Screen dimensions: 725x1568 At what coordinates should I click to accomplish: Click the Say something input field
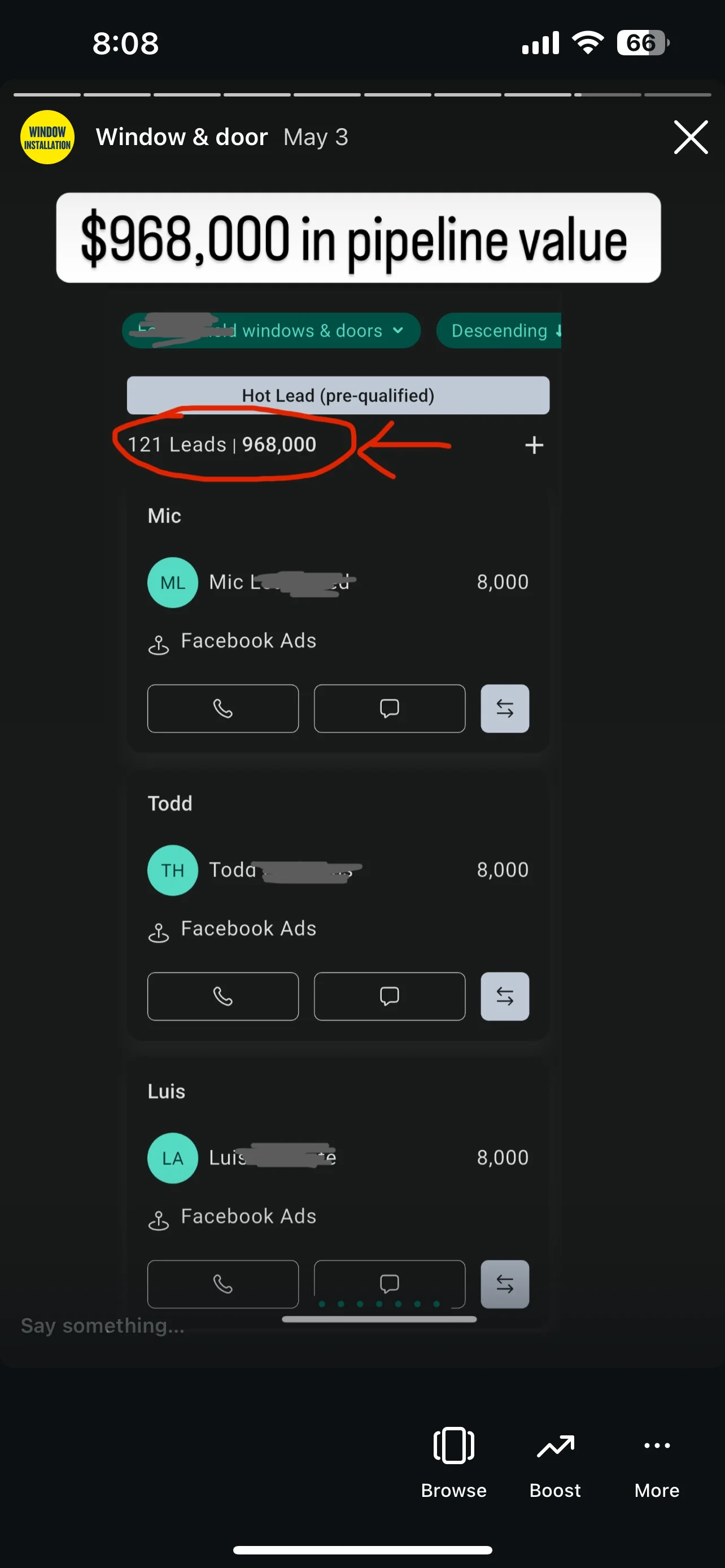click(103, 1325)
